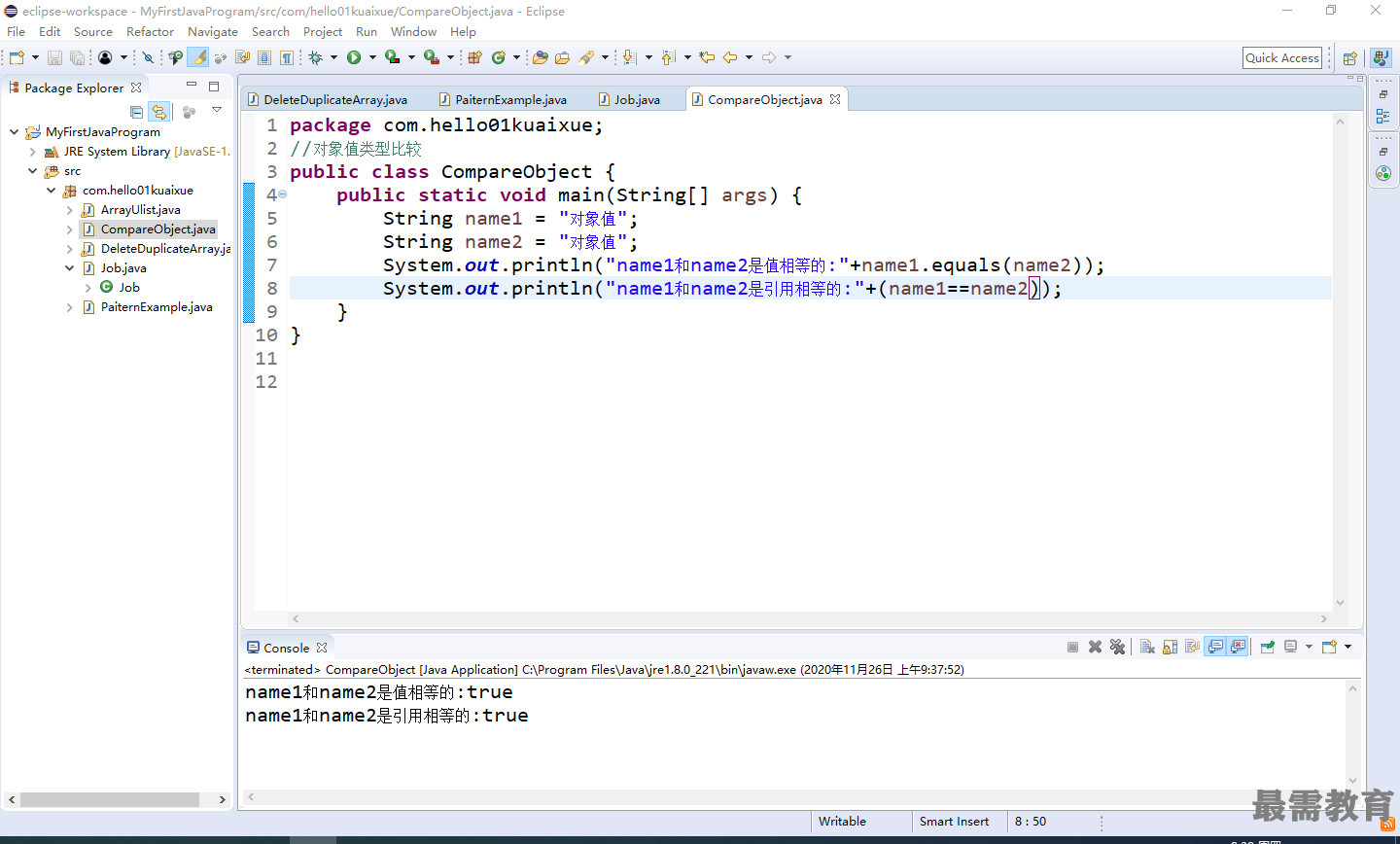Screen dimensions: 1400x844
Task: Click the Save All toolbar icon
Action: 77,58
